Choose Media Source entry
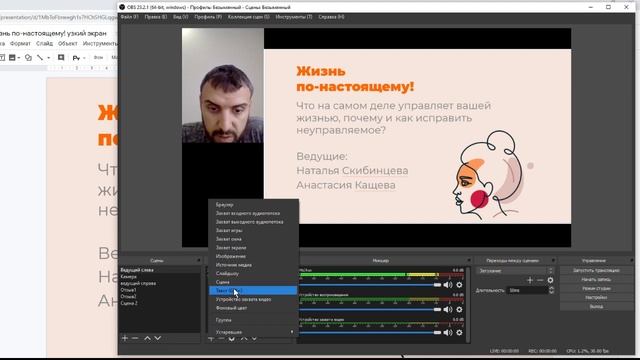640x360 pixels. (x=254, y=264)
